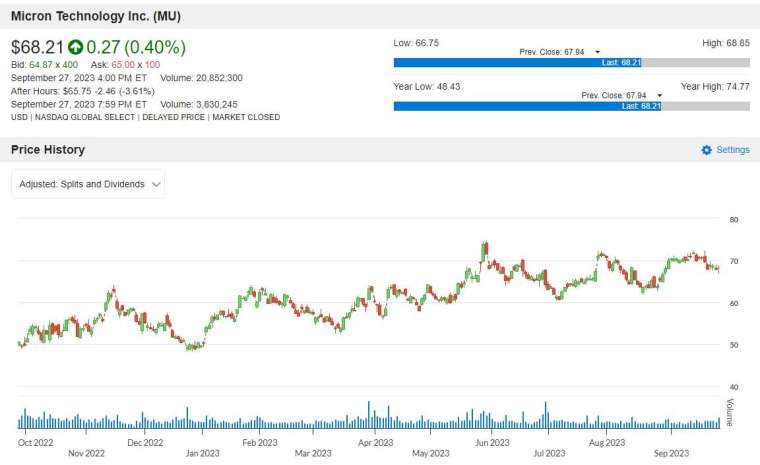Click the Jan 2023 axis label
The image size is (760, 465).
coord(203,453)
